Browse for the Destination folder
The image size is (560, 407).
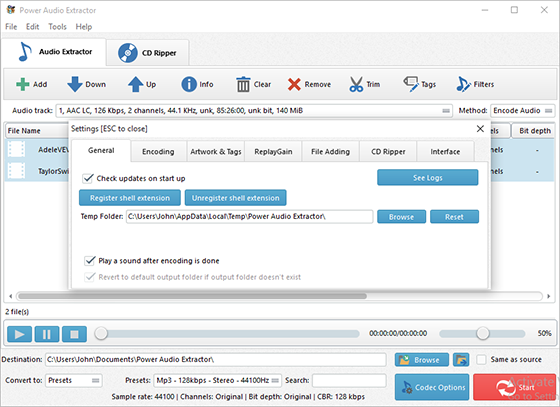[422, 360]
